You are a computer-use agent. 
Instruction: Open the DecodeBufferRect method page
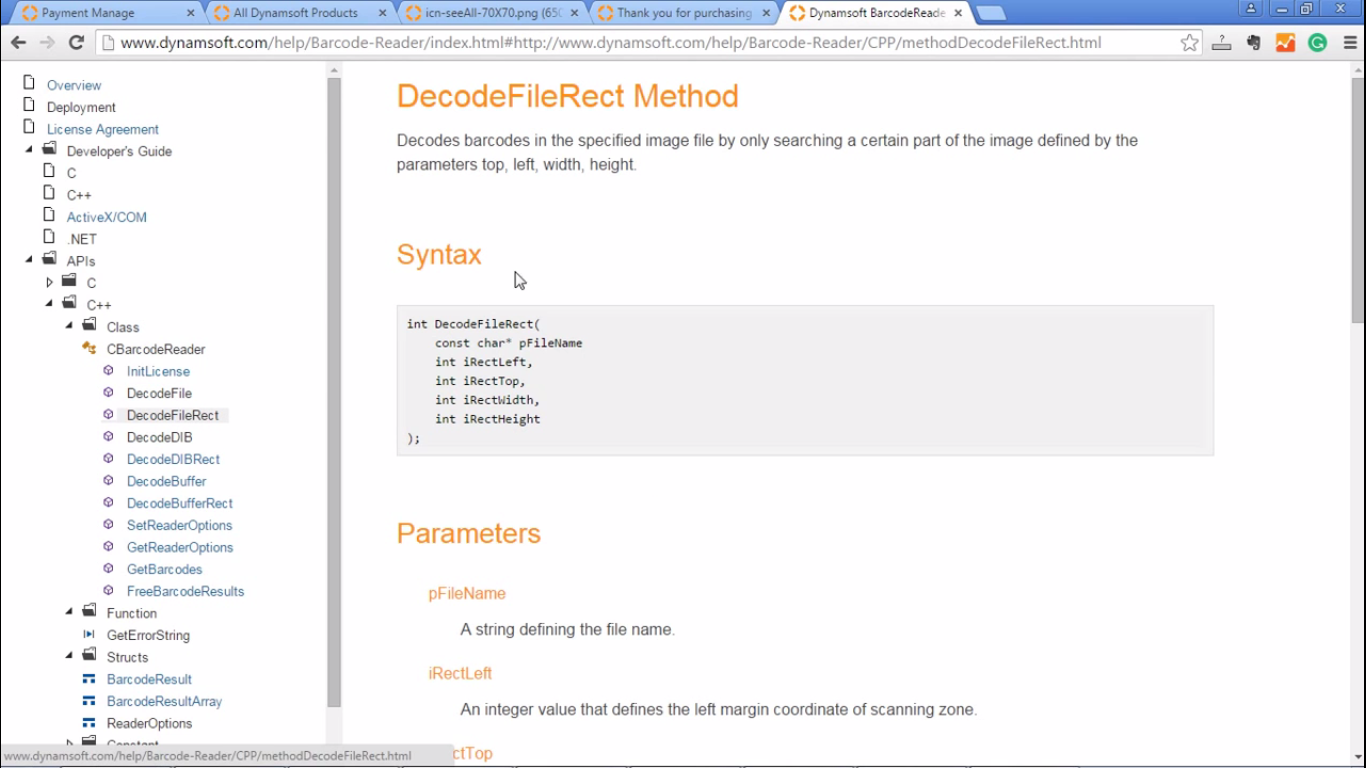coord(180,503)
